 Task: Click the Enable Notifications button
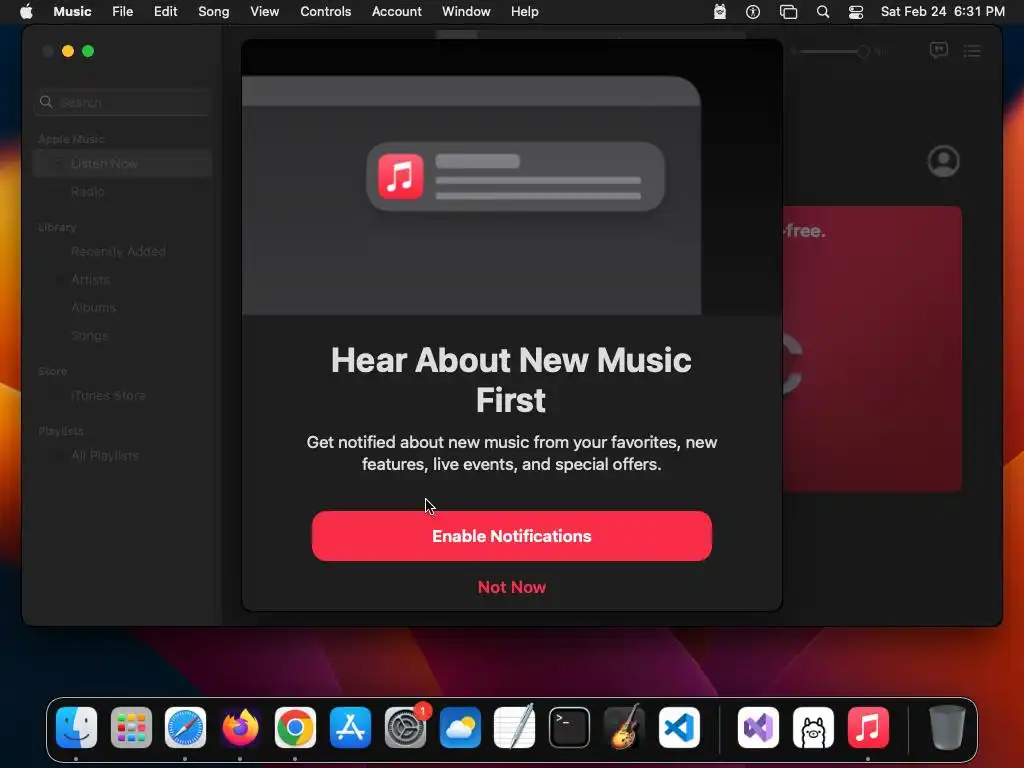click(511, 536)
